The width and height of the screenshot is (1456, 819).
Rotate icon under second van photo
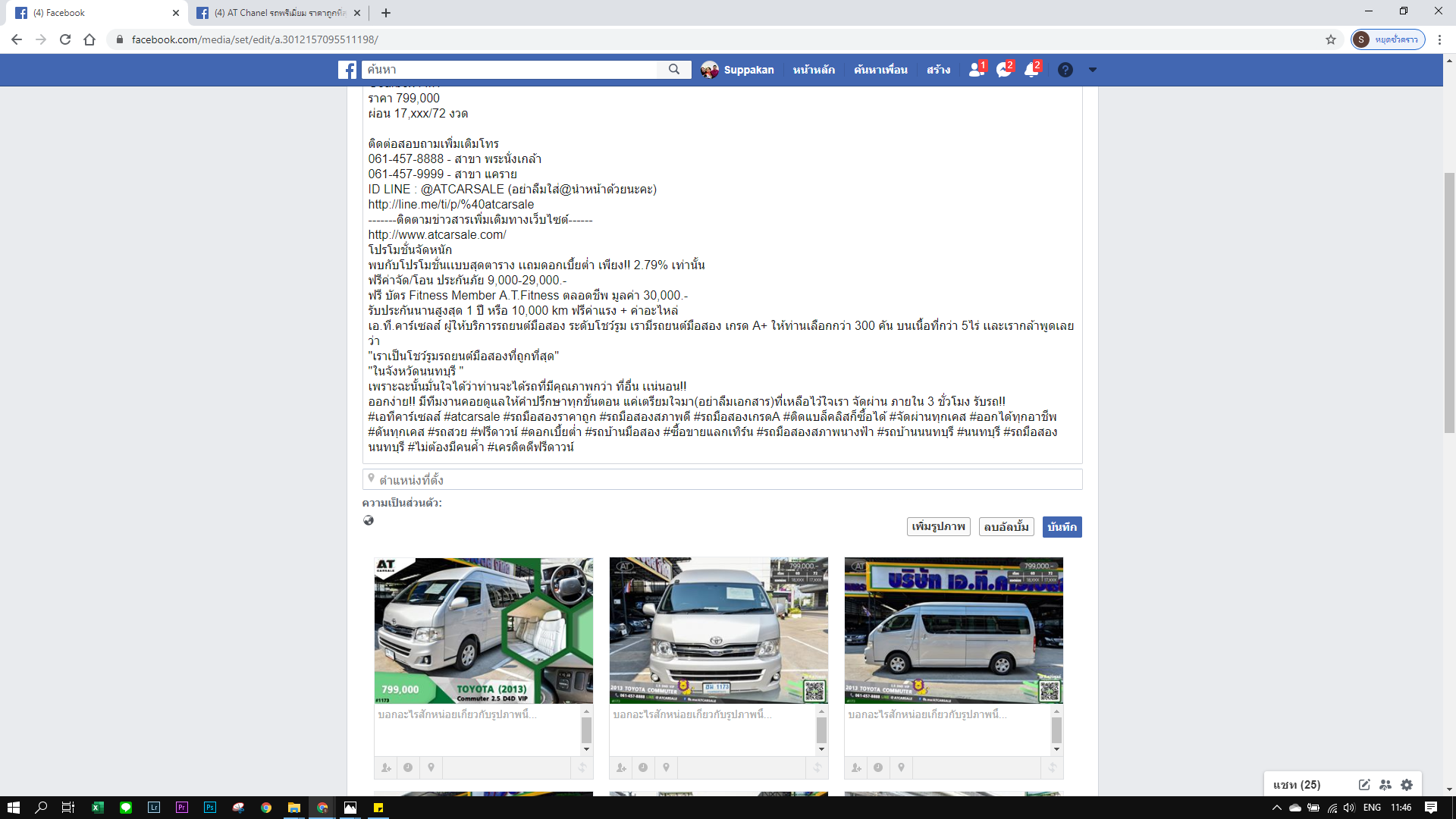(817, 767)
